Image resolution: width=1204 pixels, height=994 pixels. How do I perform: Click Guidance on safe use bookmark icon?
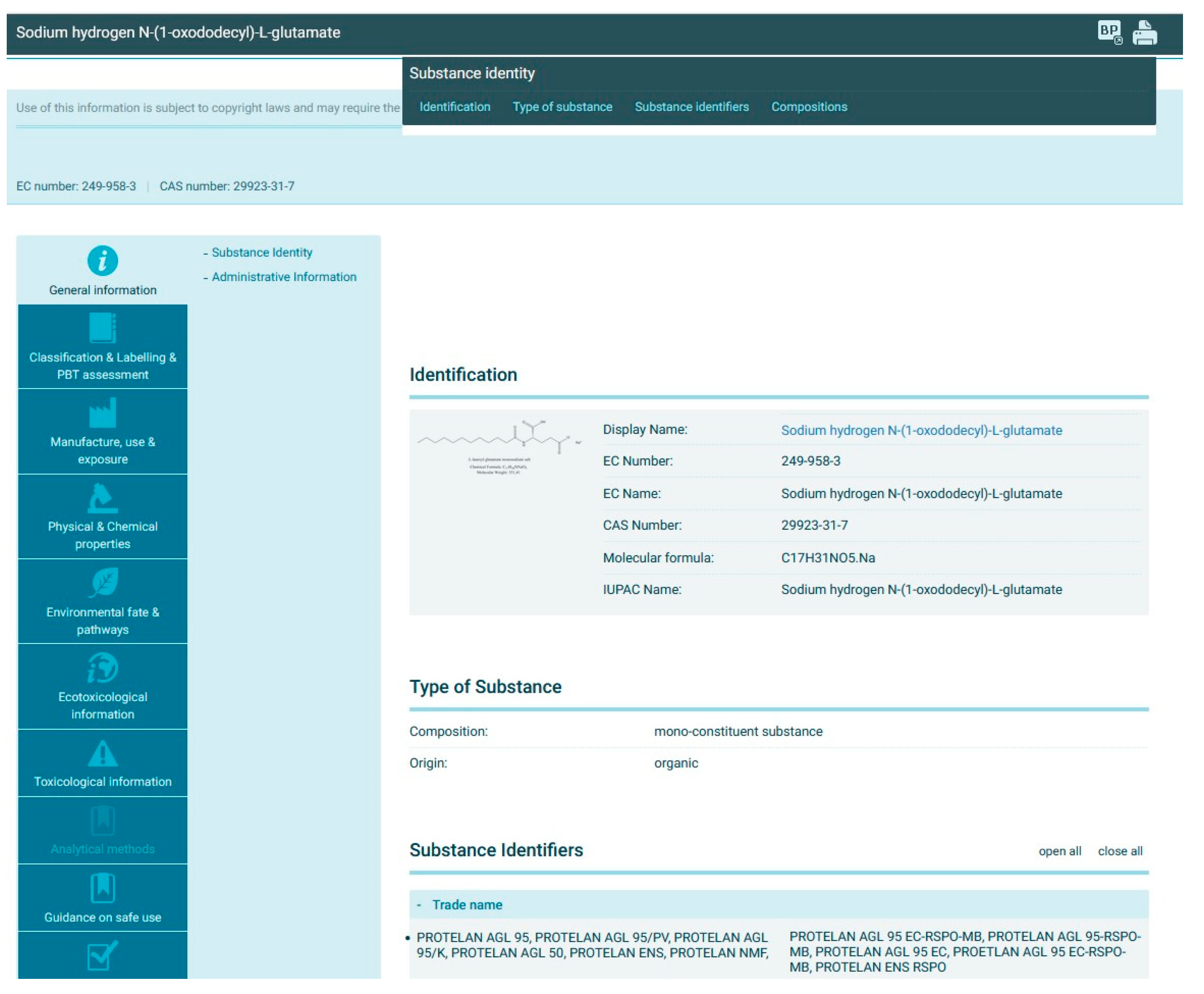pos(102,888)
